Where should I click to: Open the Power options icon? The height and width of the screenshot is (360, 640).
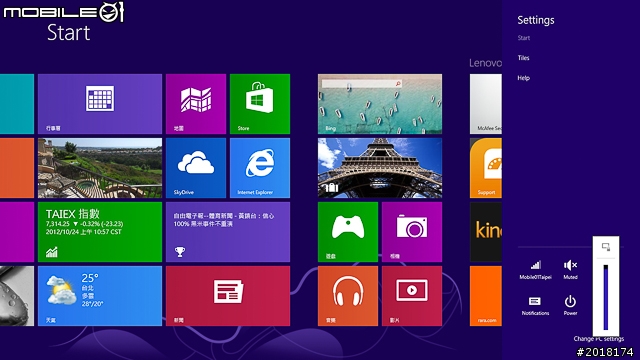click(570, 306)
